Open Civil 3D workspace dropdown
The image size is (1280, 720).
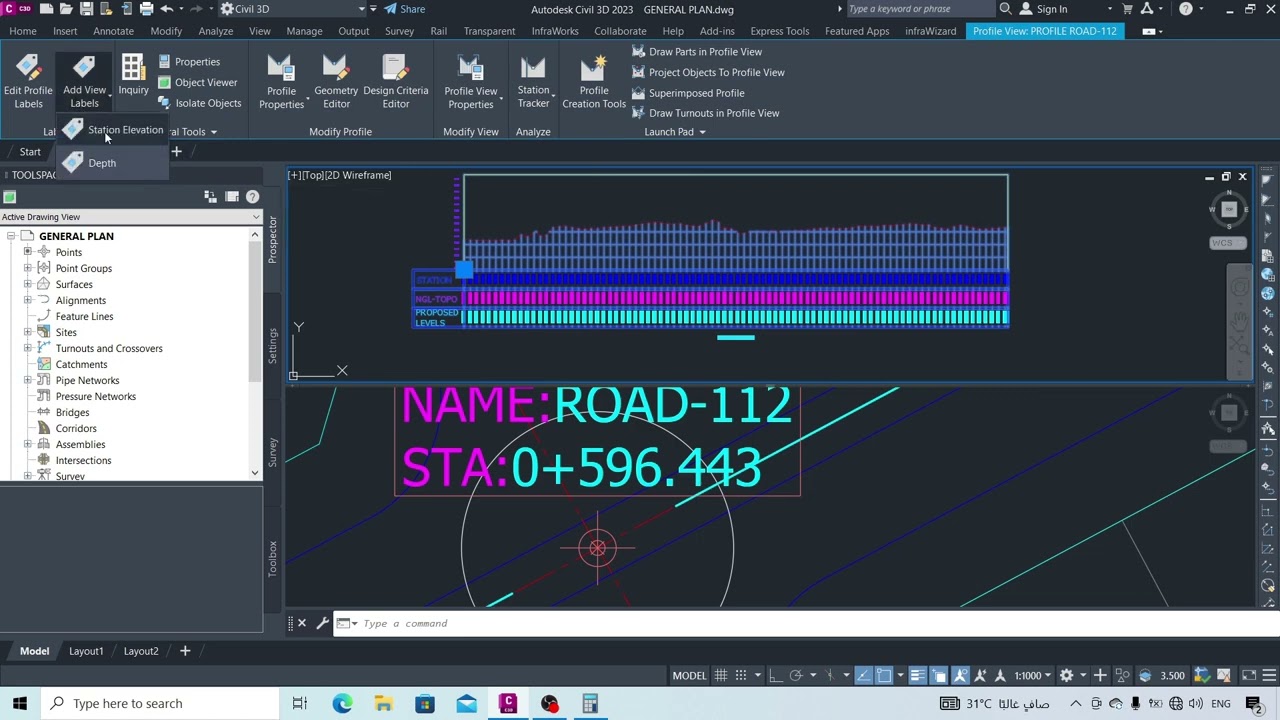click(294, 9)
